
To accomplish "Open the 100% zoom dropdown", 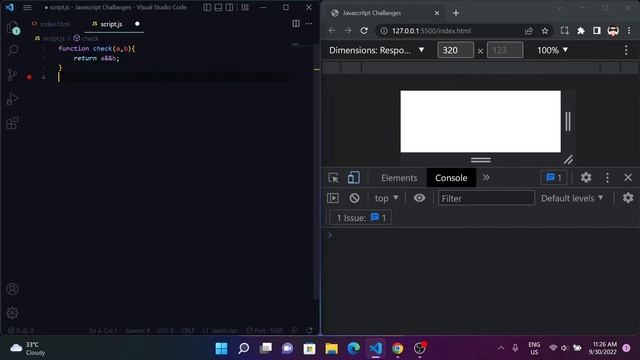I will pyautogui.click(x=553, y=50).
